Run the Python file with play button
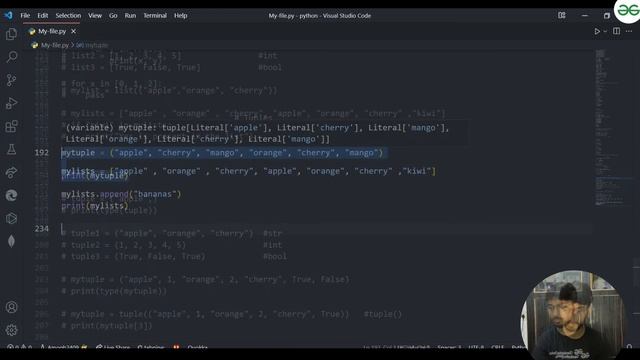 [597, 31]
